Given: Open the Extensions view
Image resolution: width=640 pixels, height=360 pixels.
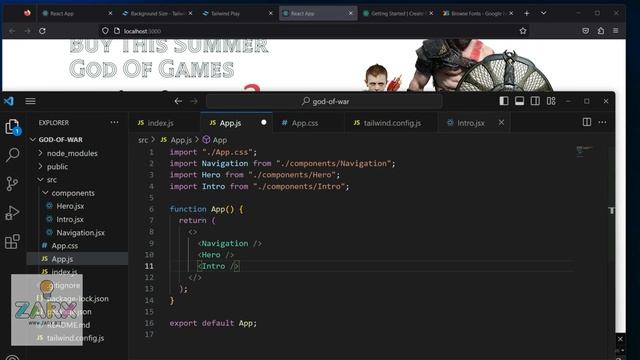Looking at the screenshot, I should click(x=12, y=241).
